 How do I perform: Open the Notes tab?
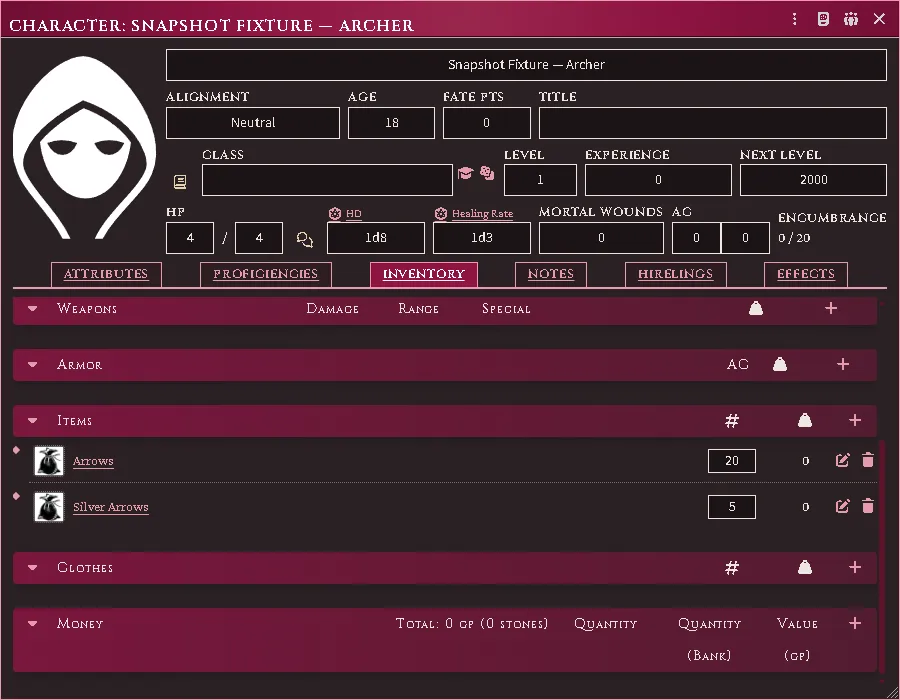tap(550, 274)
